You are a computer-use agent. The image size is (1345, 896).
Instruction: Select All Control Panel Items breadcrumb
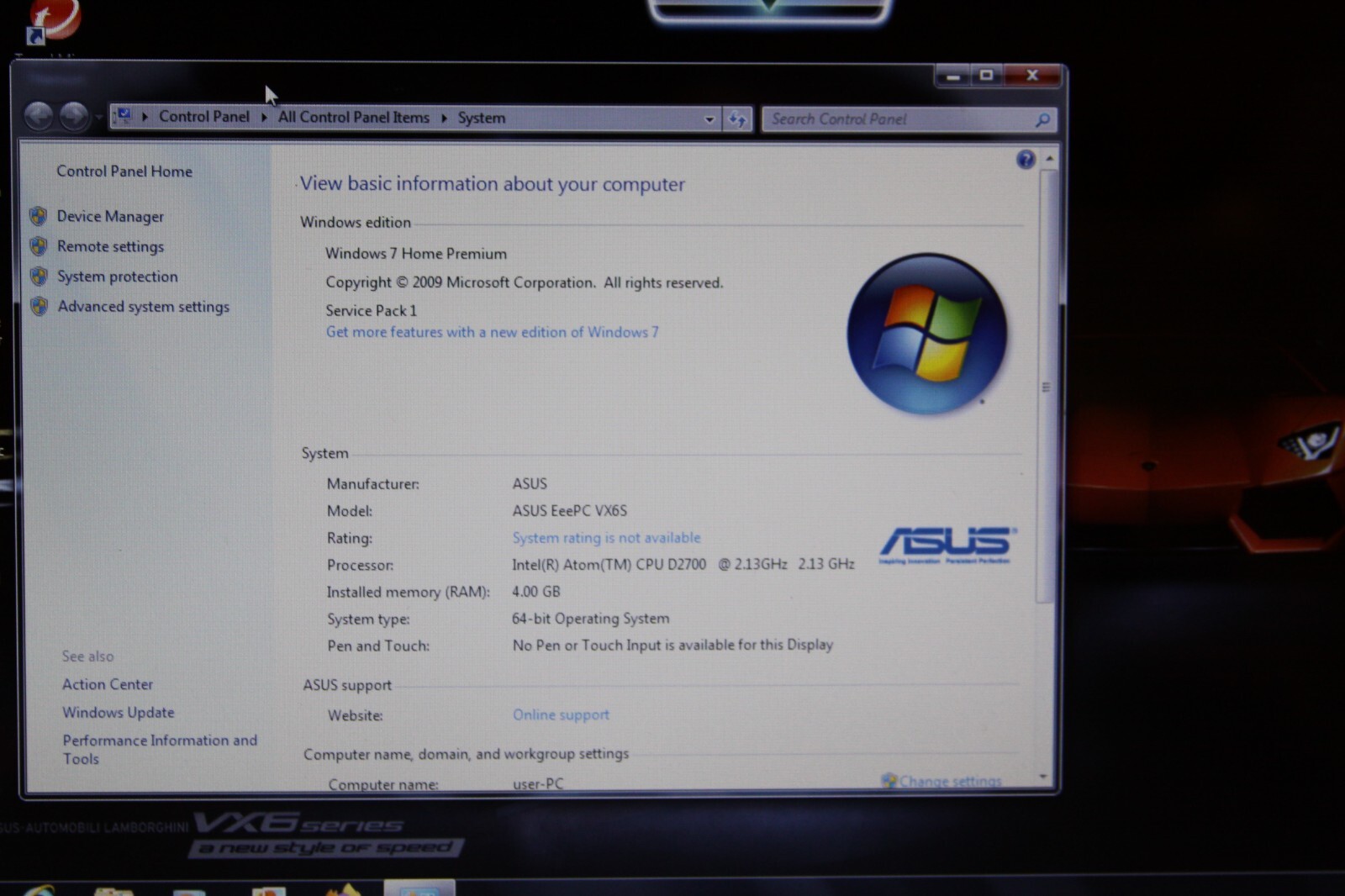point(354,117)
